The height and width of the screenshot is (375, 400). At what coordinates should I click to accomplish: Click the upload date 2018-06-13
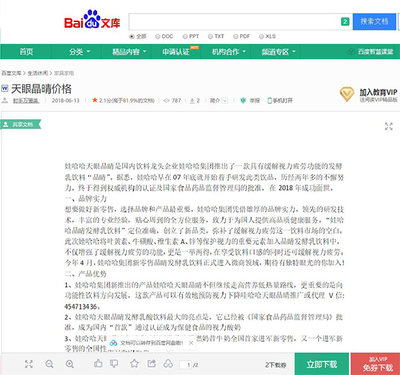pyautogui.click(x=66, y=100)
